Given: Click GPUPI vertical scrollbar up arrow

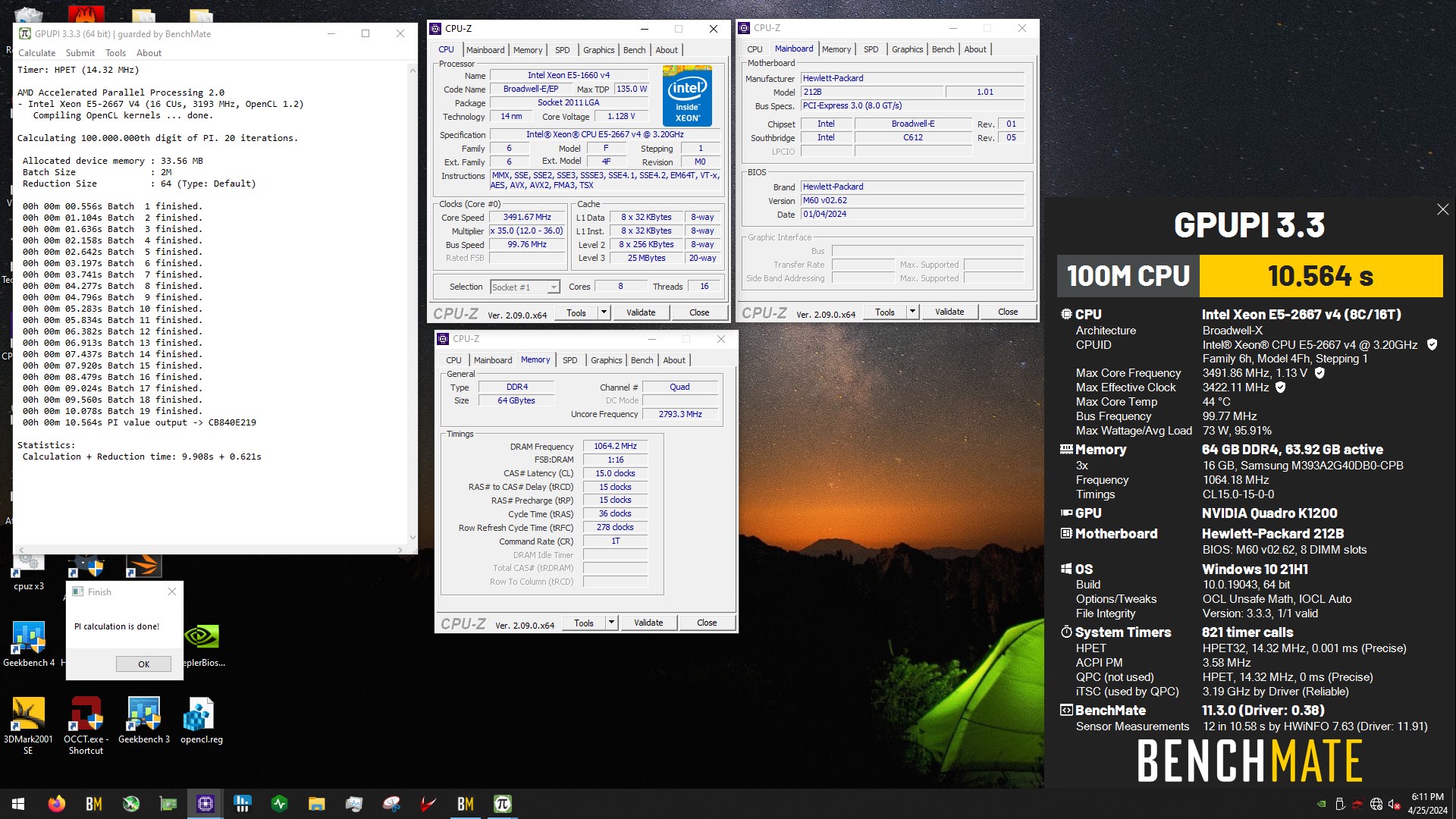Looking at the screenshot, I should point(413,71).
